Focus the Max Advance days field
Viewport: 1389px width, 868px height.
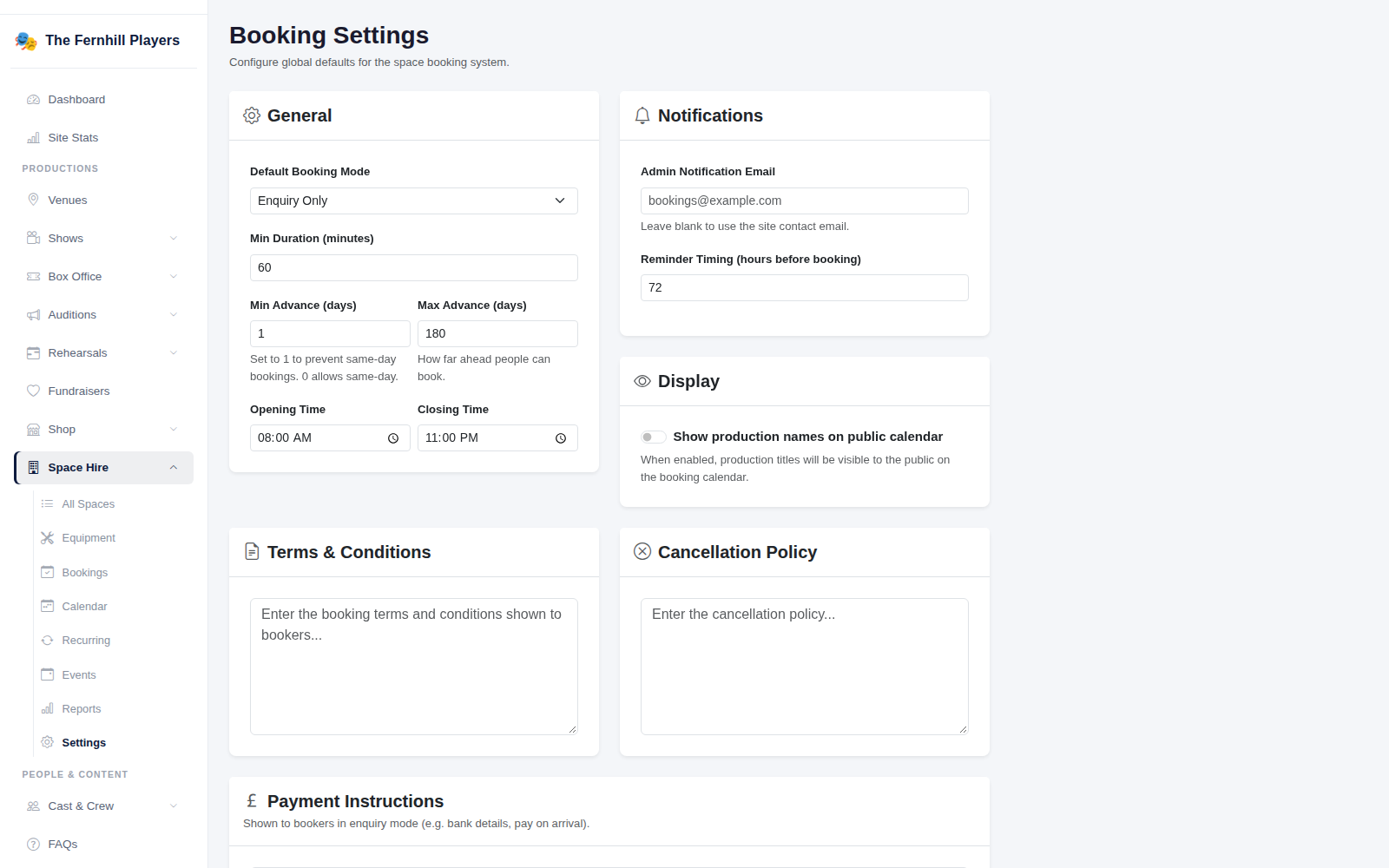point(497,333)
